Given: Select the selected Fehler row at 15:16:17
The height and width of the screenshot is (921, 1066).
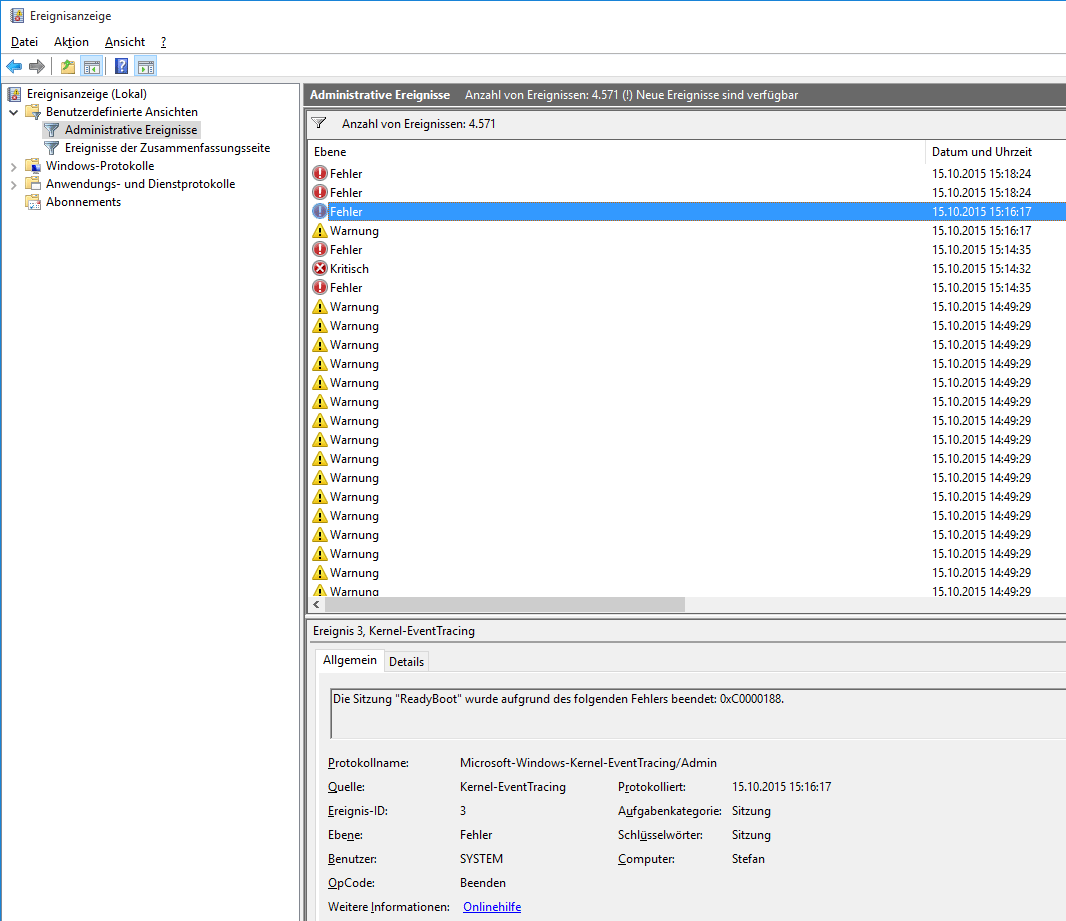Looking at the screenshot, I should click(689, 211).
